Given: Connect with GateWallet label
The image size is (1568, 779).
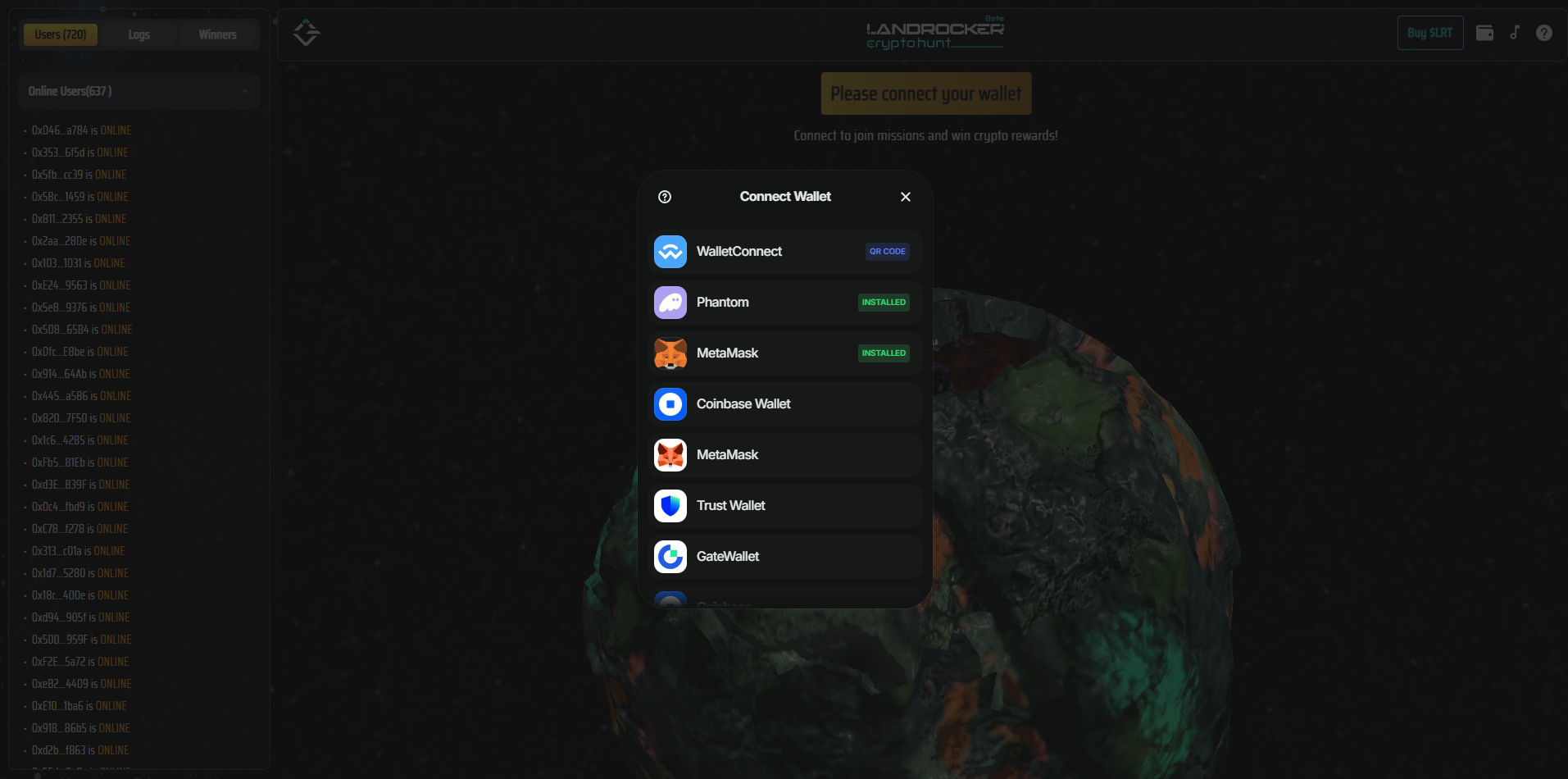Looking at the screenshot, I should [728, 557].
